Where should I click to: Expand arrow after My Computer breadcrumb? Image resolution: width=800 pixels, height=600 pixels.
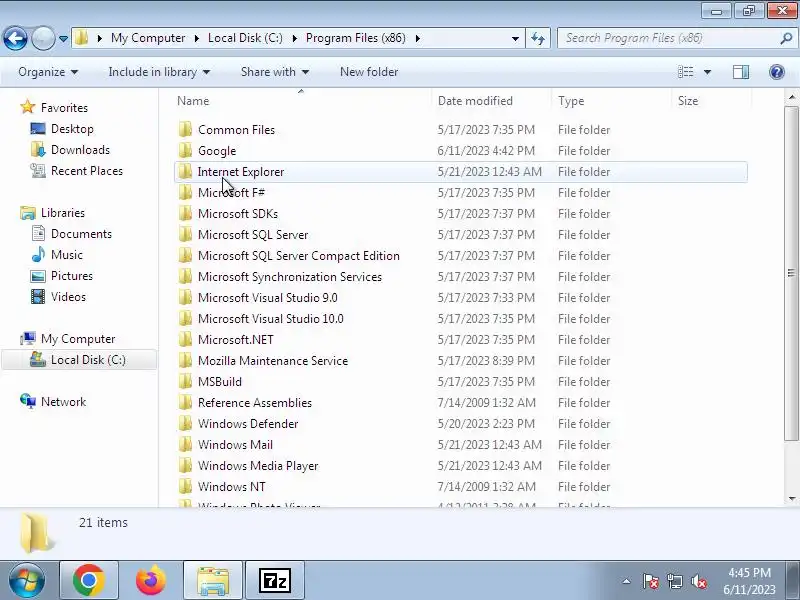pyautogui.click(x=196, y=38)
